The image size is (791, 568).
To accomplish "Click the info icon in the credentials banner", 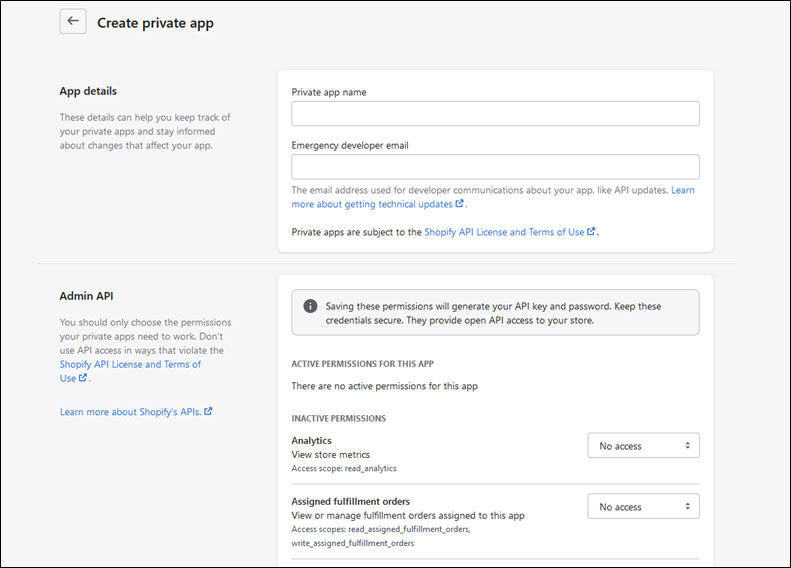I will point(310,306).
